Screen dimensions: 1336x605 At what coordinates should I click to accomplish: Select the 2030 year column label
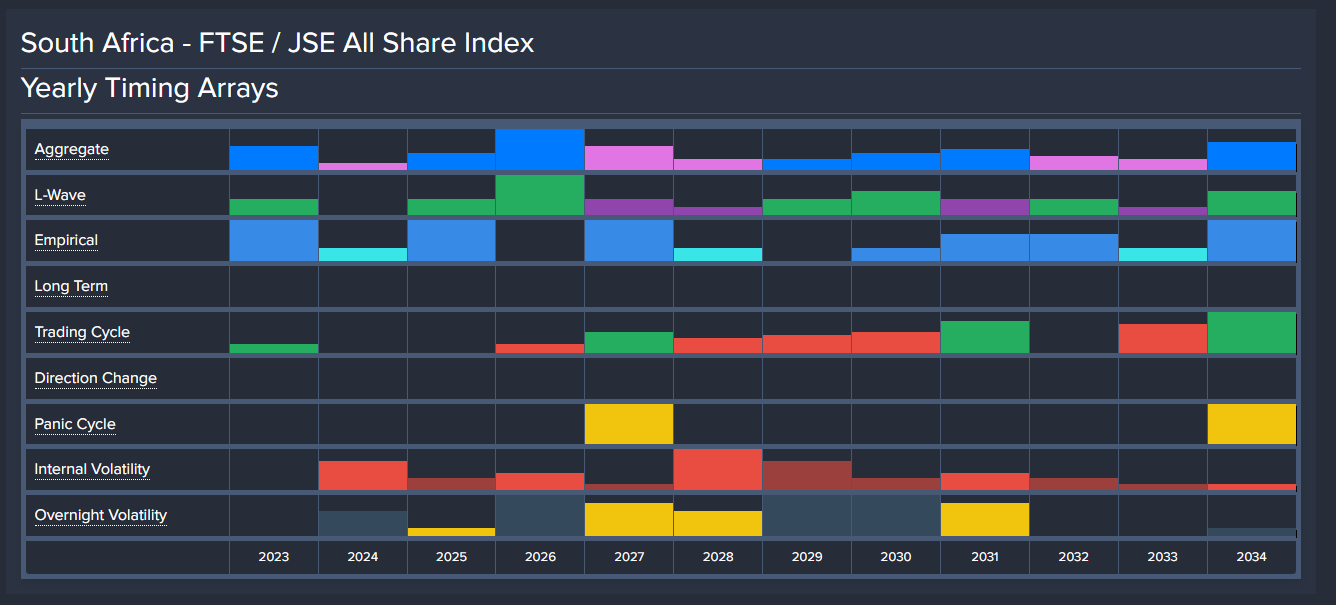click(x=896, y=557)
